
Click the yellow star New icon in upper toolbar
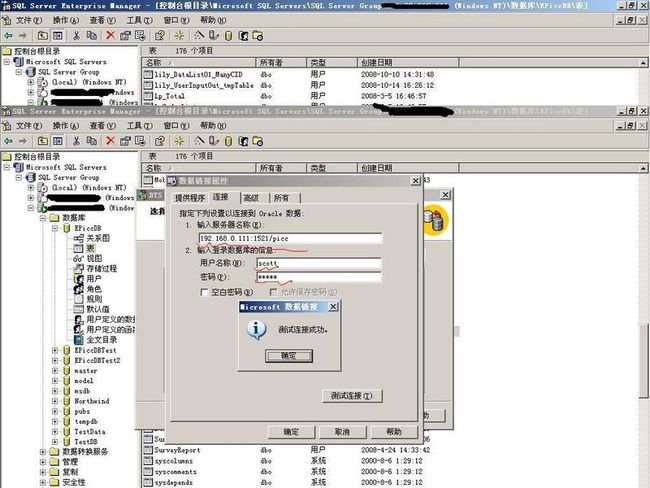179,36
